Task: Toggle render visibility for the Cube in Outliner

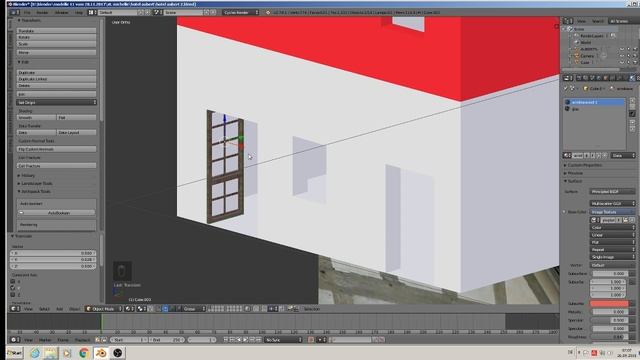Action: click(x=635, y=62)
